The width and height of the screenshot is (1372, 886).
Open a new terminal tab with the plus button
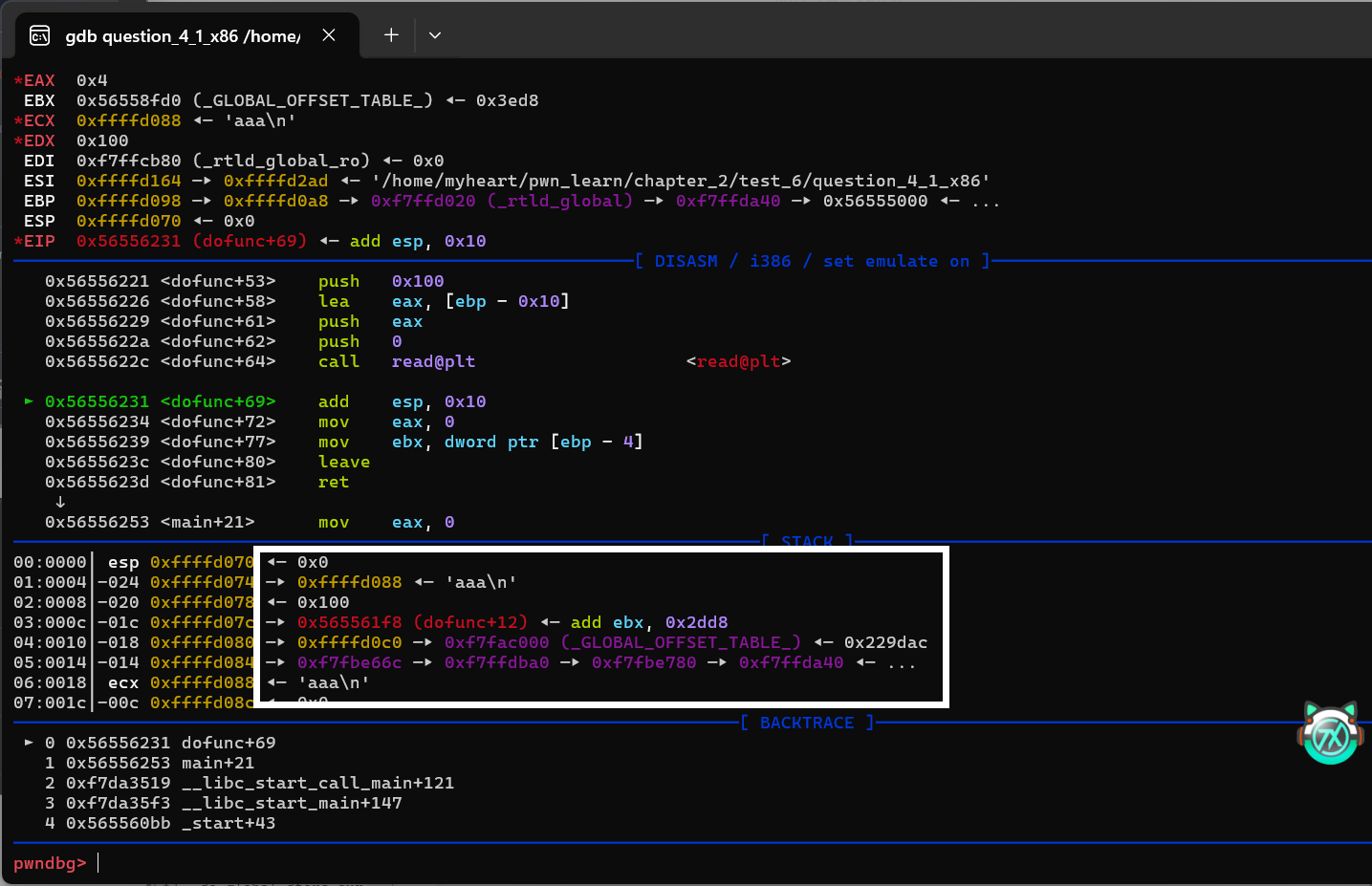click(x=391, y=35)
